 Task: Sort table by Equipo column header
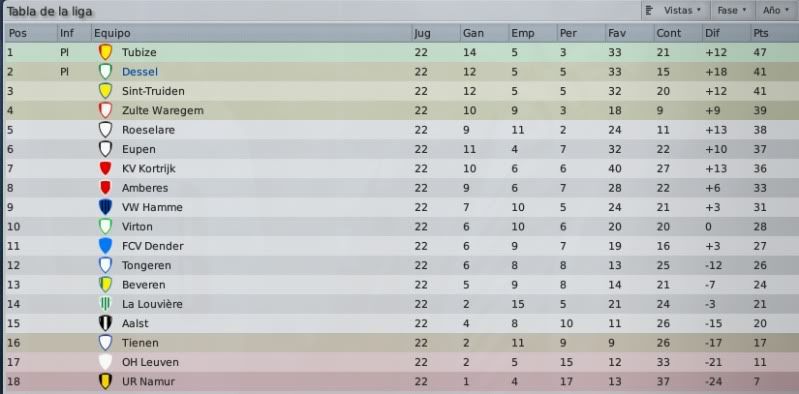tap(251, 33)
